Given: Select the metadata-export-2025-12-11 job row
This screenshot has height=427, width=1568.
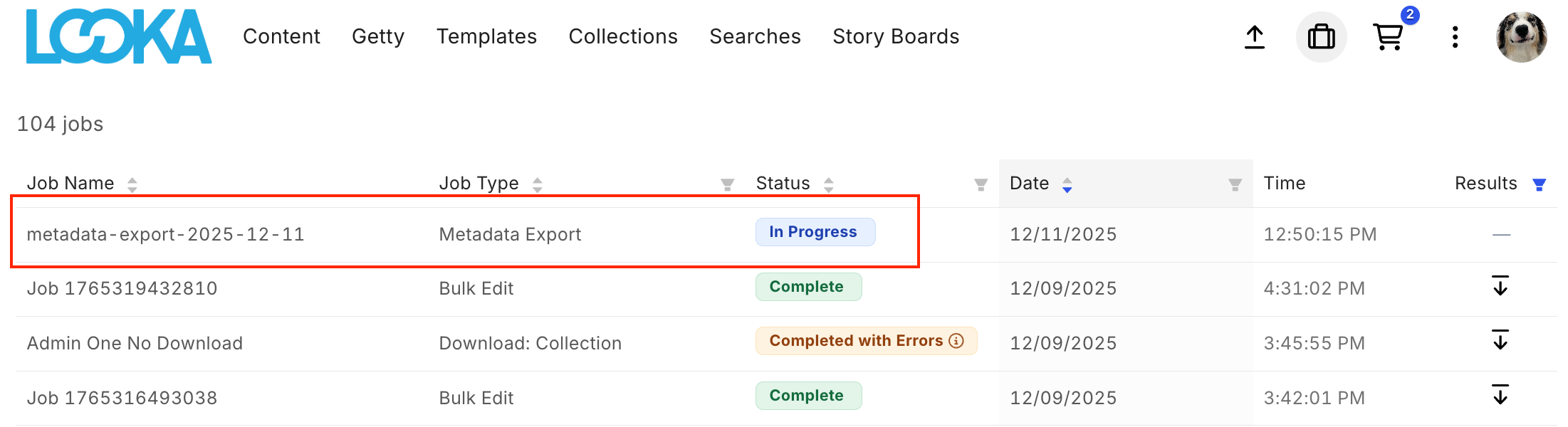Looking at the screenshot, I should (x=165, y=234).
